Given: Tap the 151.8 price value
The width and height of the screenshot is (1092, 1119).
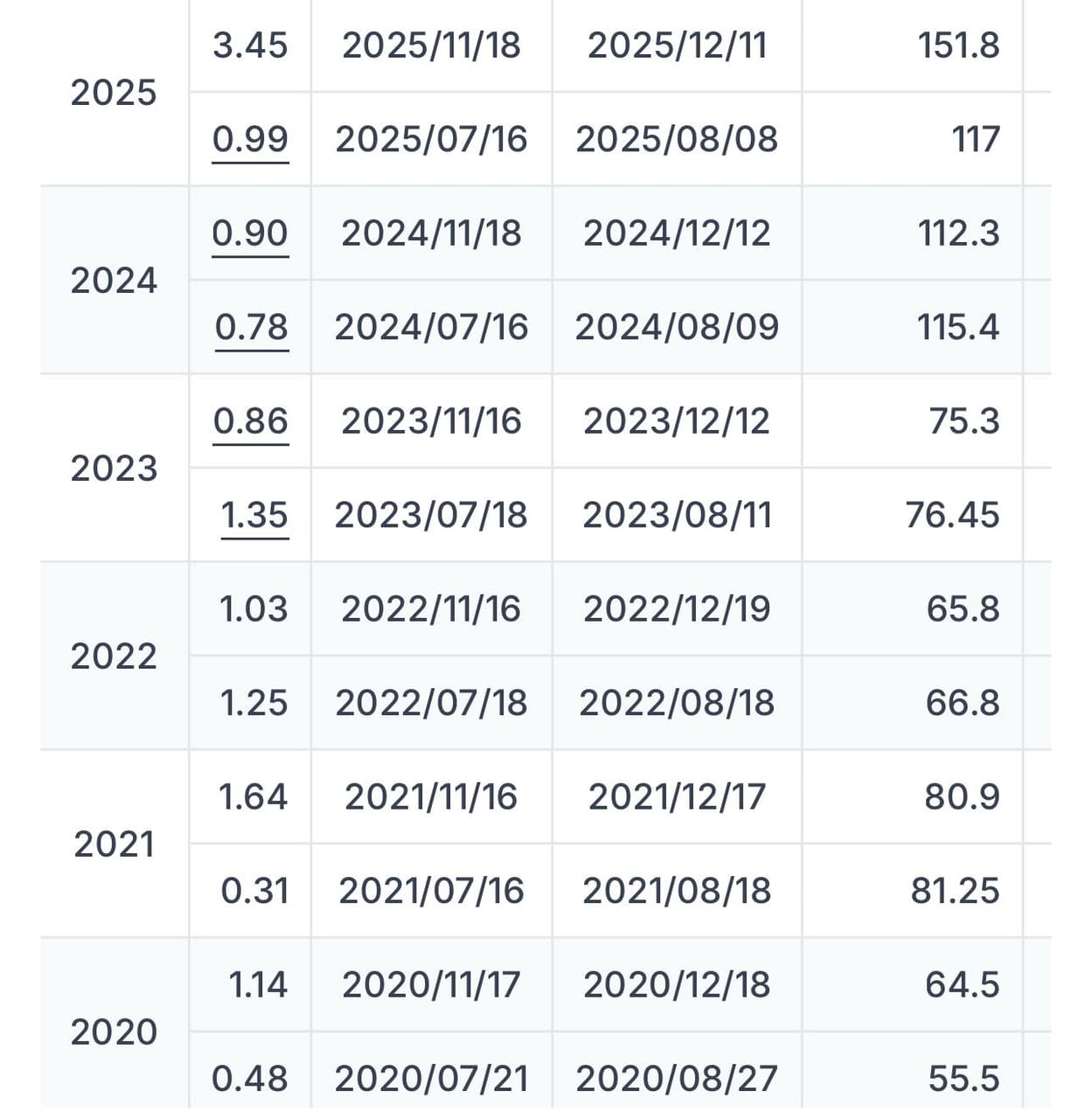Looking at the screenshot, I should pos(958,45).
